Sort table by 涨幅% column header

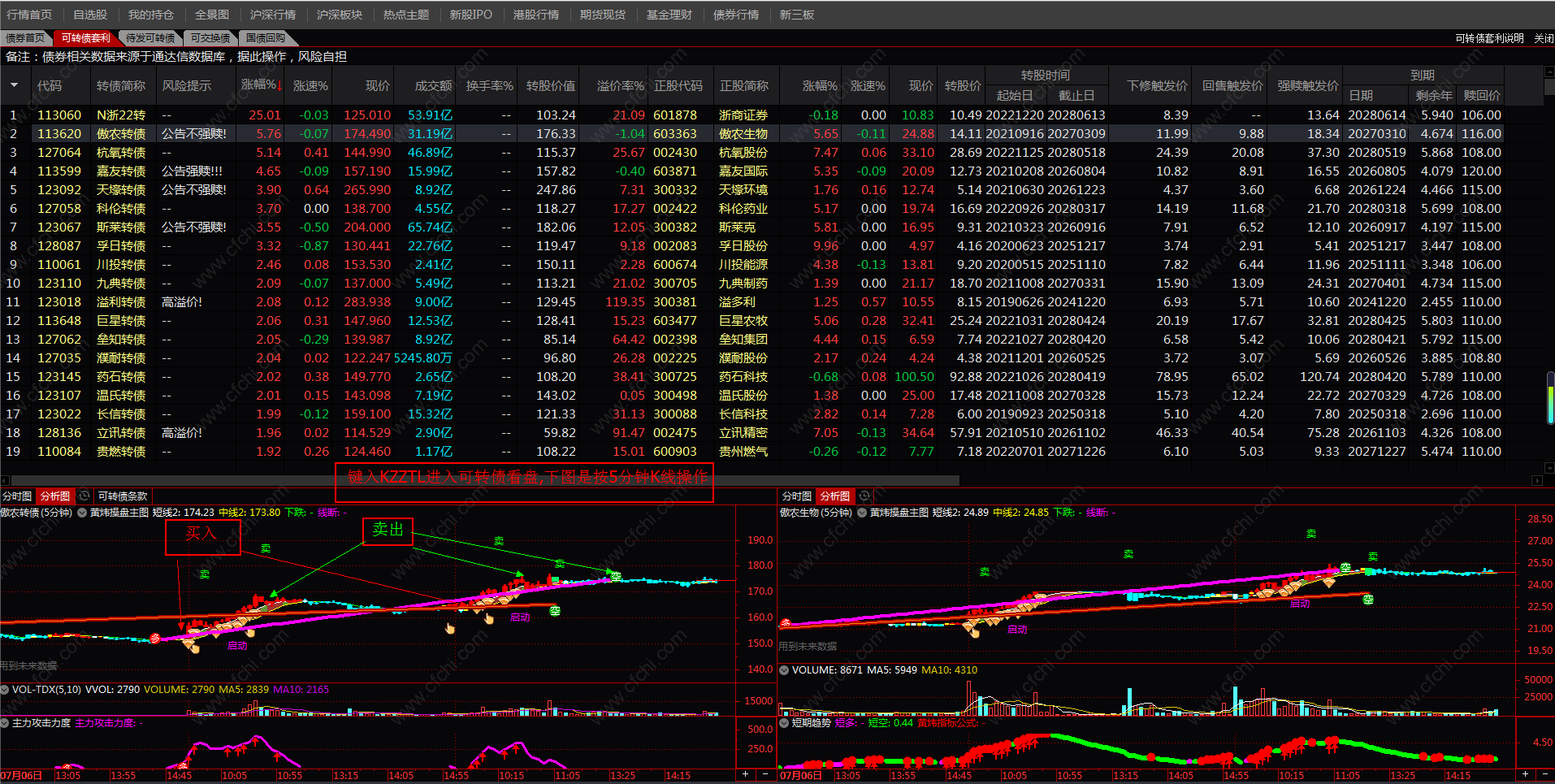(260, 85)
